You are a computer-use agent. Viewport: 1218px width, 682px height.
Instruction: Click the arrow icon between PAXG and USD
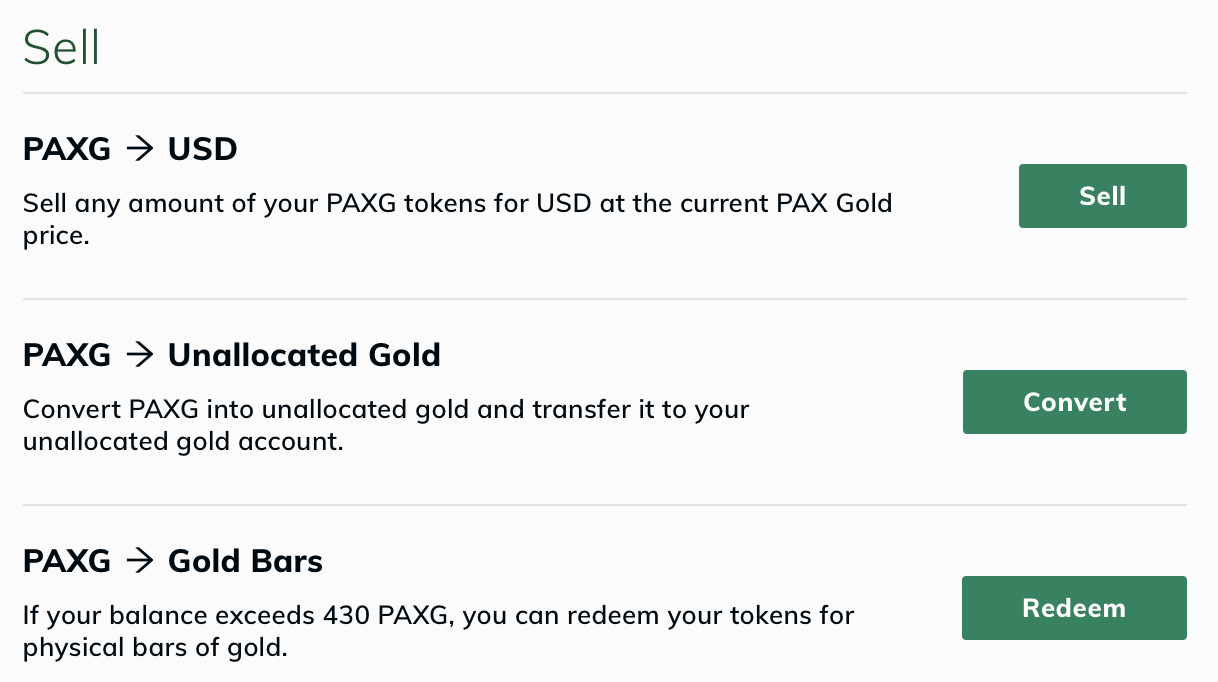tap(140, 150)
